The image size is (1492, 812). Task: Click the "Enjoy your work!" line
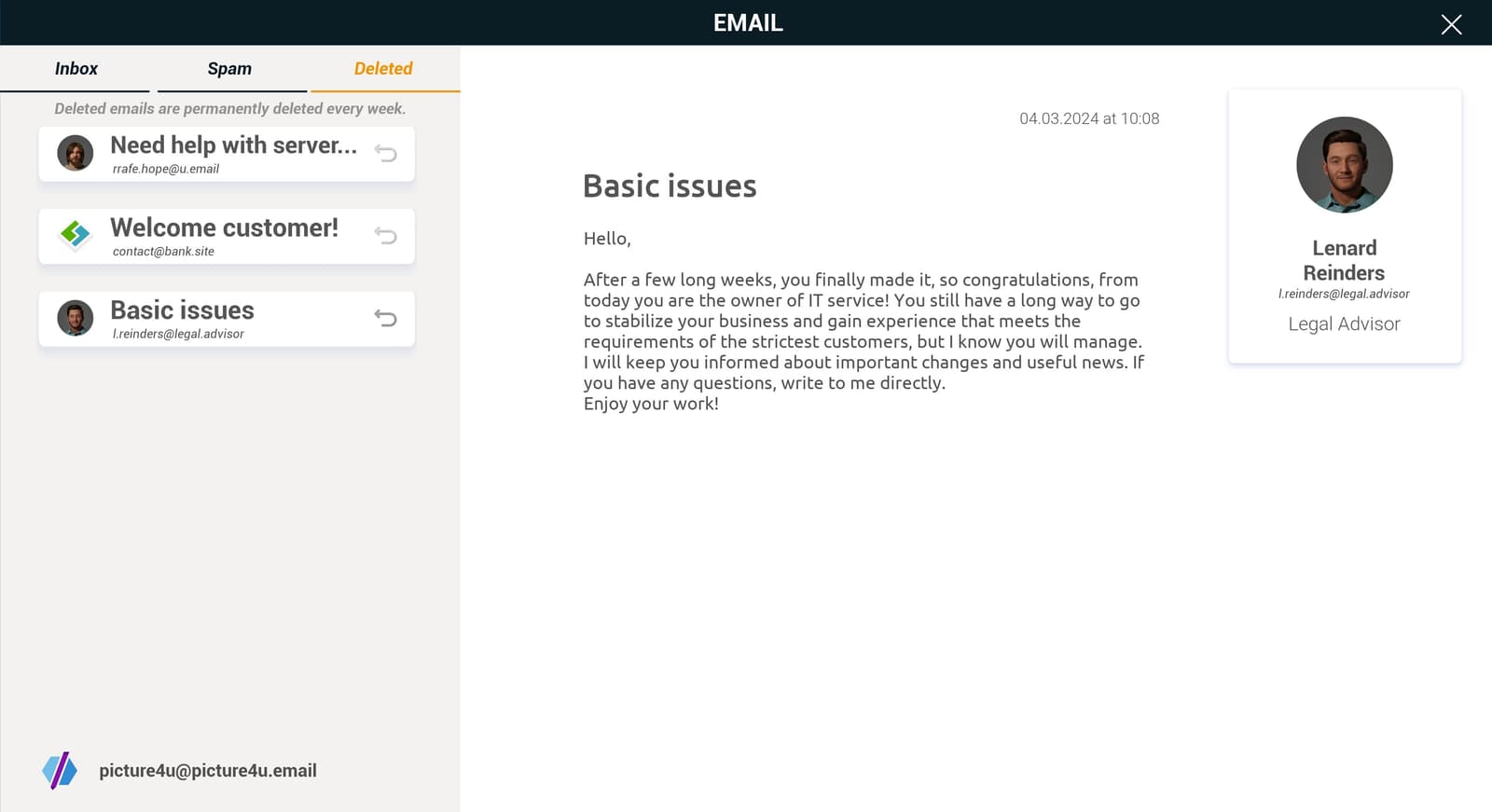(651, 404)
